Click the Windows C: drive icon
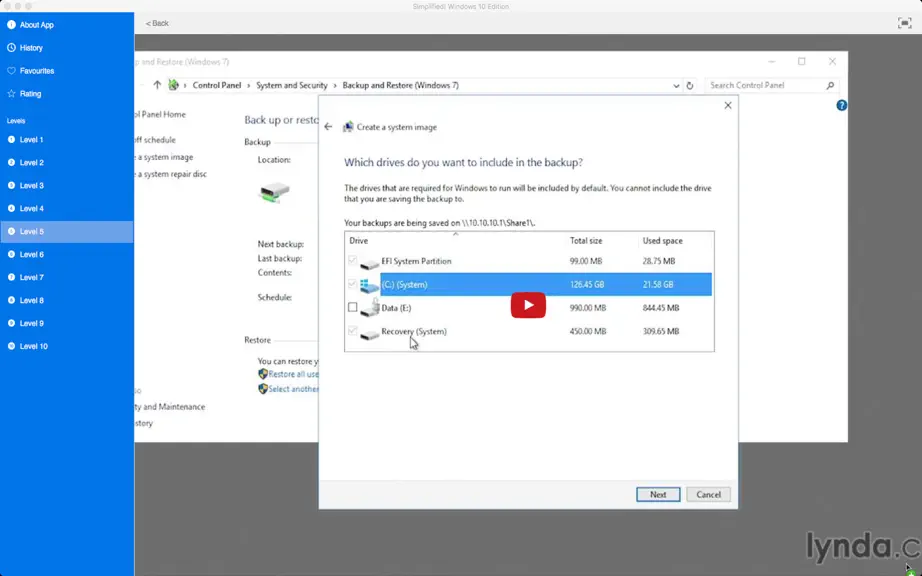 pyautogui.click(x=369, y=286)
